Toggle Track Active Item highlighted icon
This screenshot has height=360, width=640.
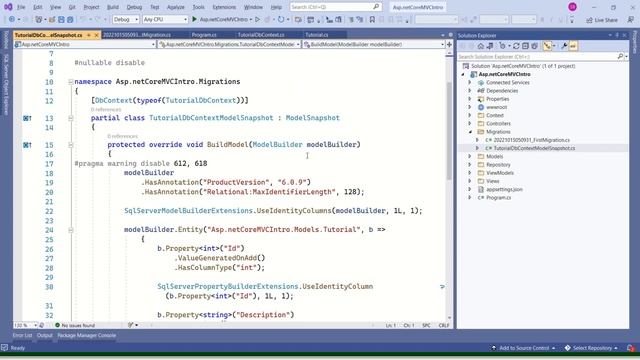(547, 46)
